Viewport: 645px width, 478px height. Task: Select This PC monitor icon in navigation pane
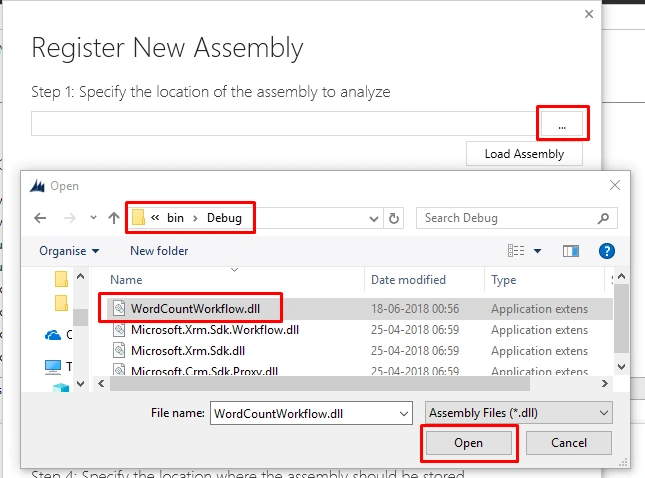pyautogui.click(x=53, y=367)
